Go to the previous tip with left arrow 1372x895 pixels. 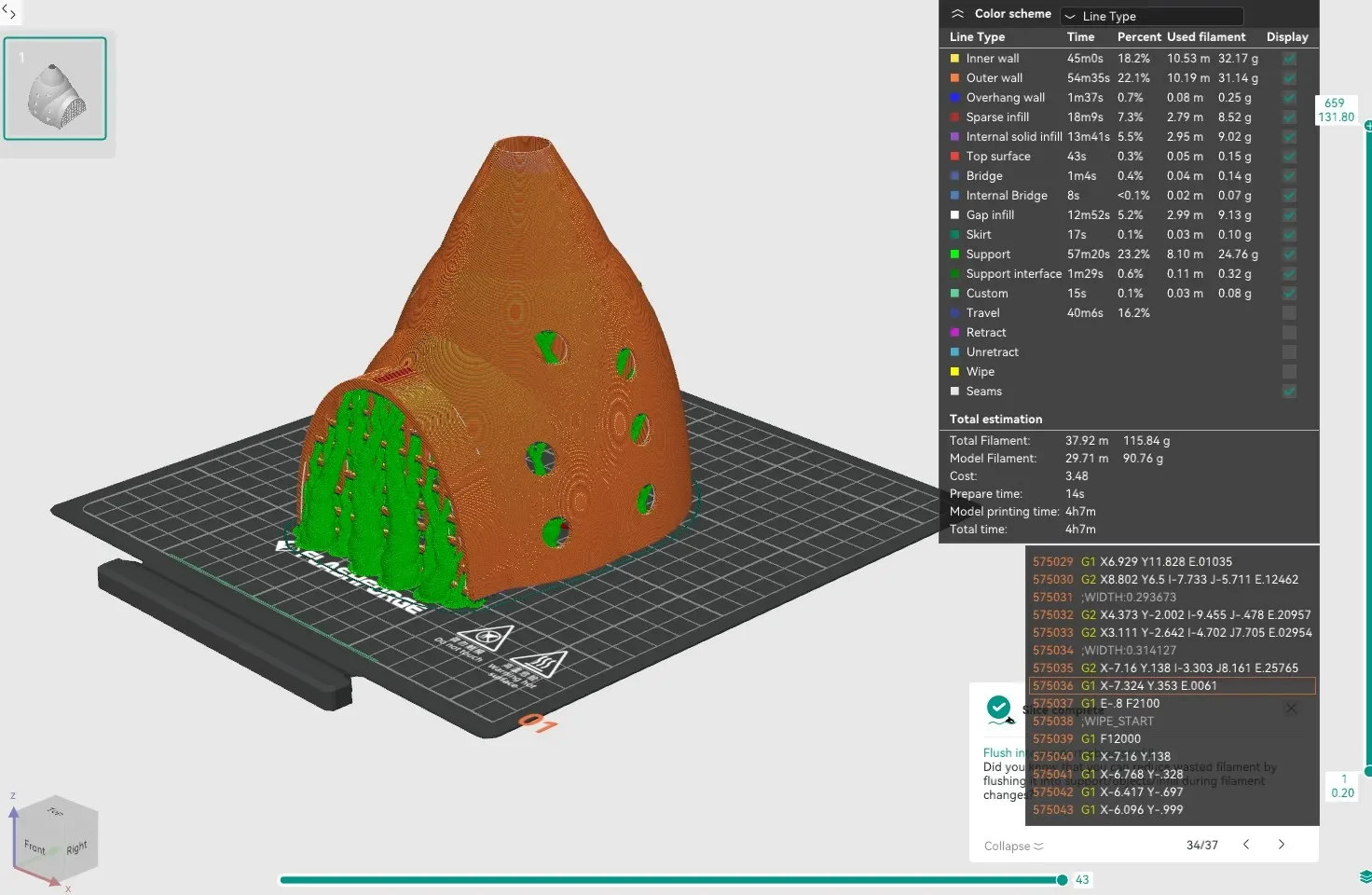[1246, 845]
